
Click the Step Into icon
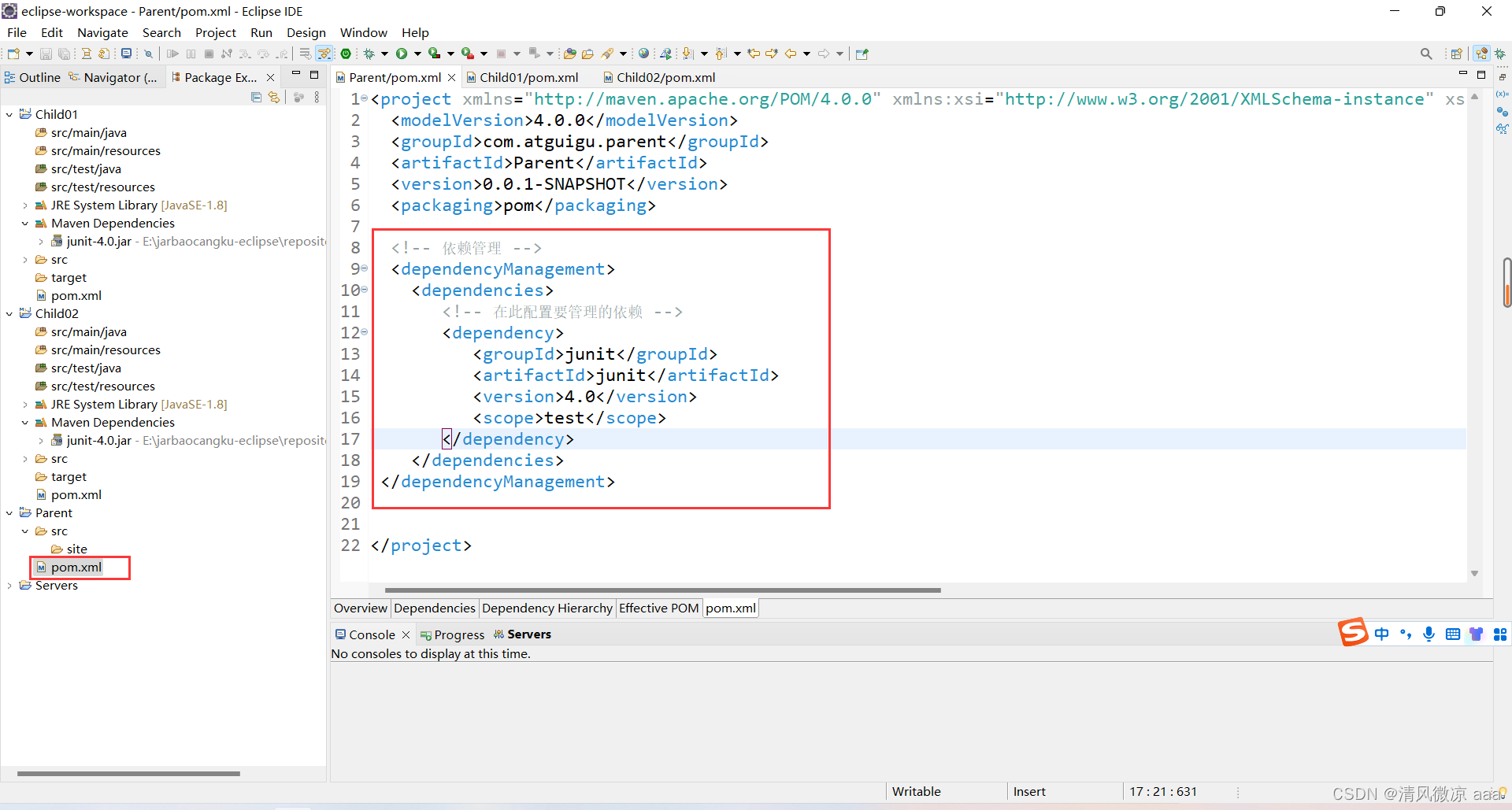[245, 54]
